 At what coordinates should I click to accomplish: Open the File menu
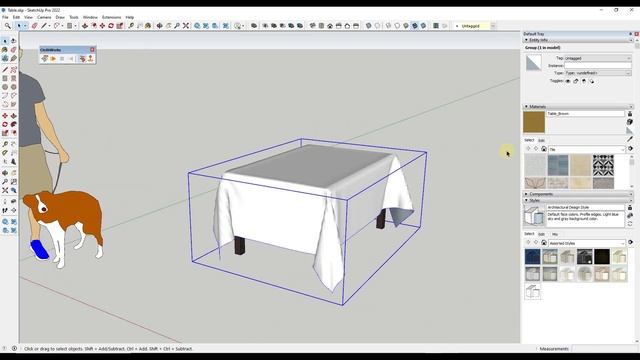pos(5,18)
